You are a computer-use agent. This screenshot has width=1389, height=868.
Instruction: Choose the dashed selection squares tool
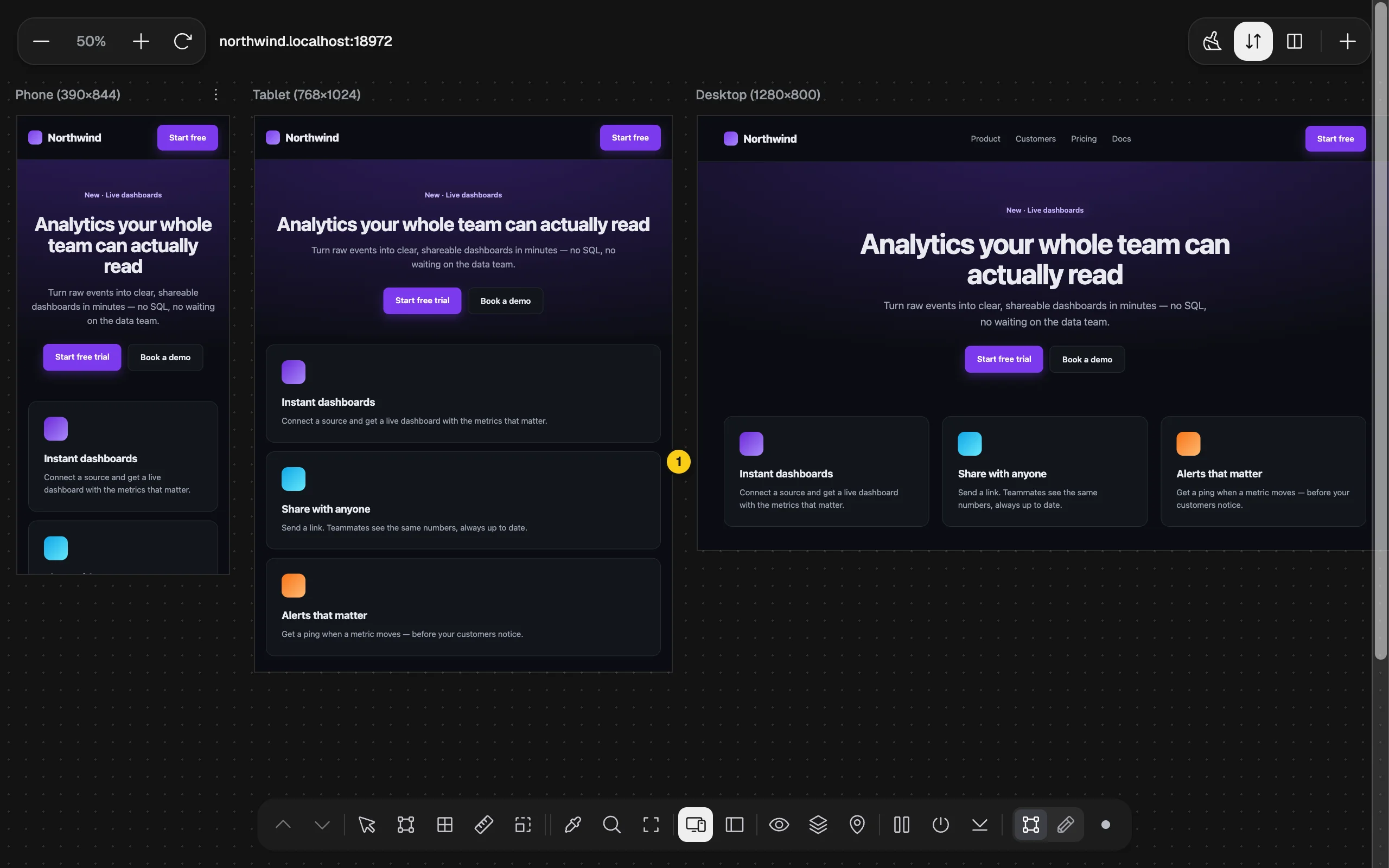tap(523, 825)
